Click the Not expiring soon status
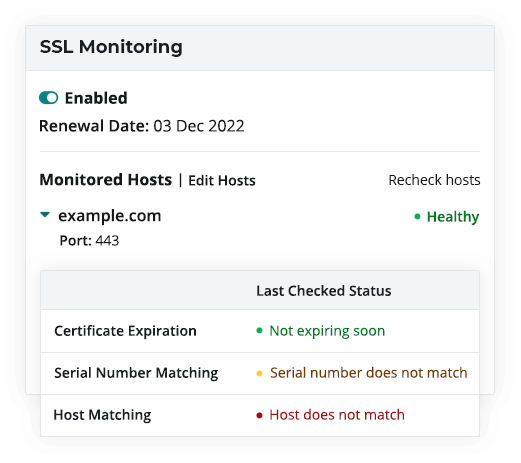521x463 pixels. (327, 331)
